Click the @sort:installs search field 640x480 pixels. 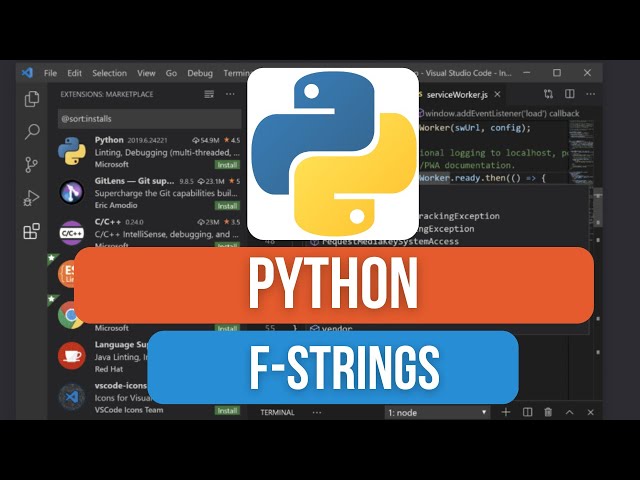(x=149, y=119)
